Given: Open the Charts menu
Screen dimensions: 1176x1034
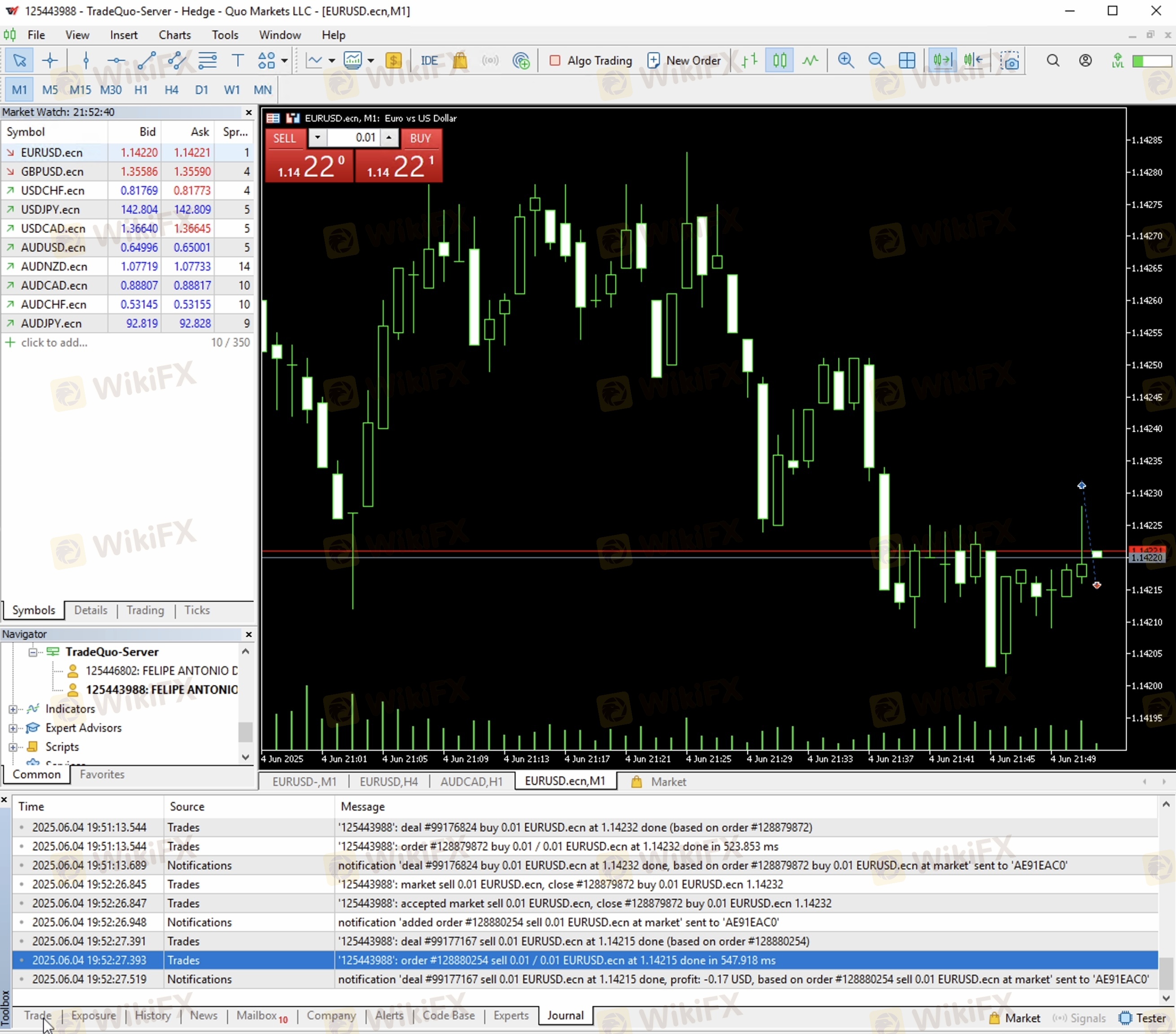Looking at the screenshot, I should point(174,35).
